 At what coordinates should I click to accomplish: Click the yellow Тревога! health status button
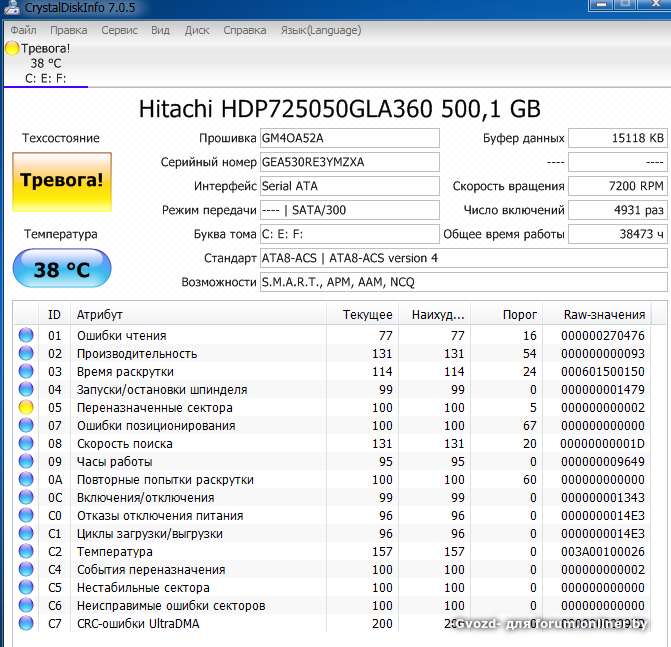tap(62, 181)
